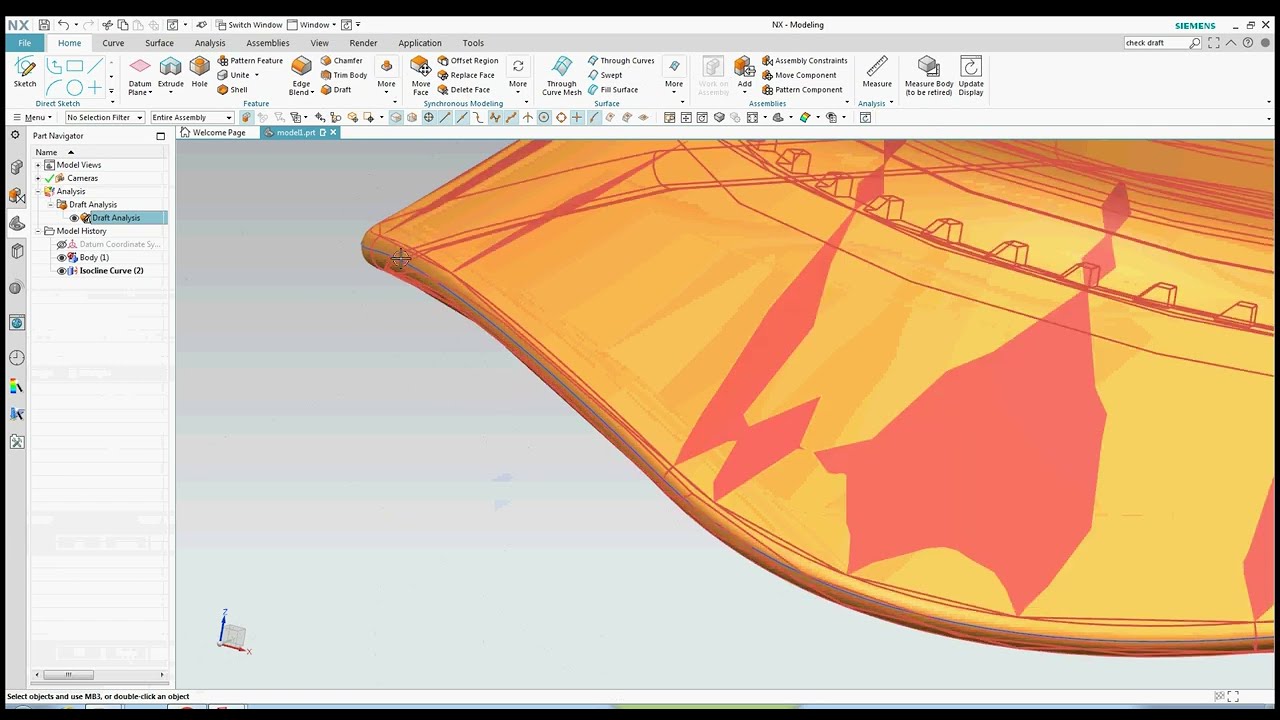Open the Welcome Page tab

coord(213,132)
